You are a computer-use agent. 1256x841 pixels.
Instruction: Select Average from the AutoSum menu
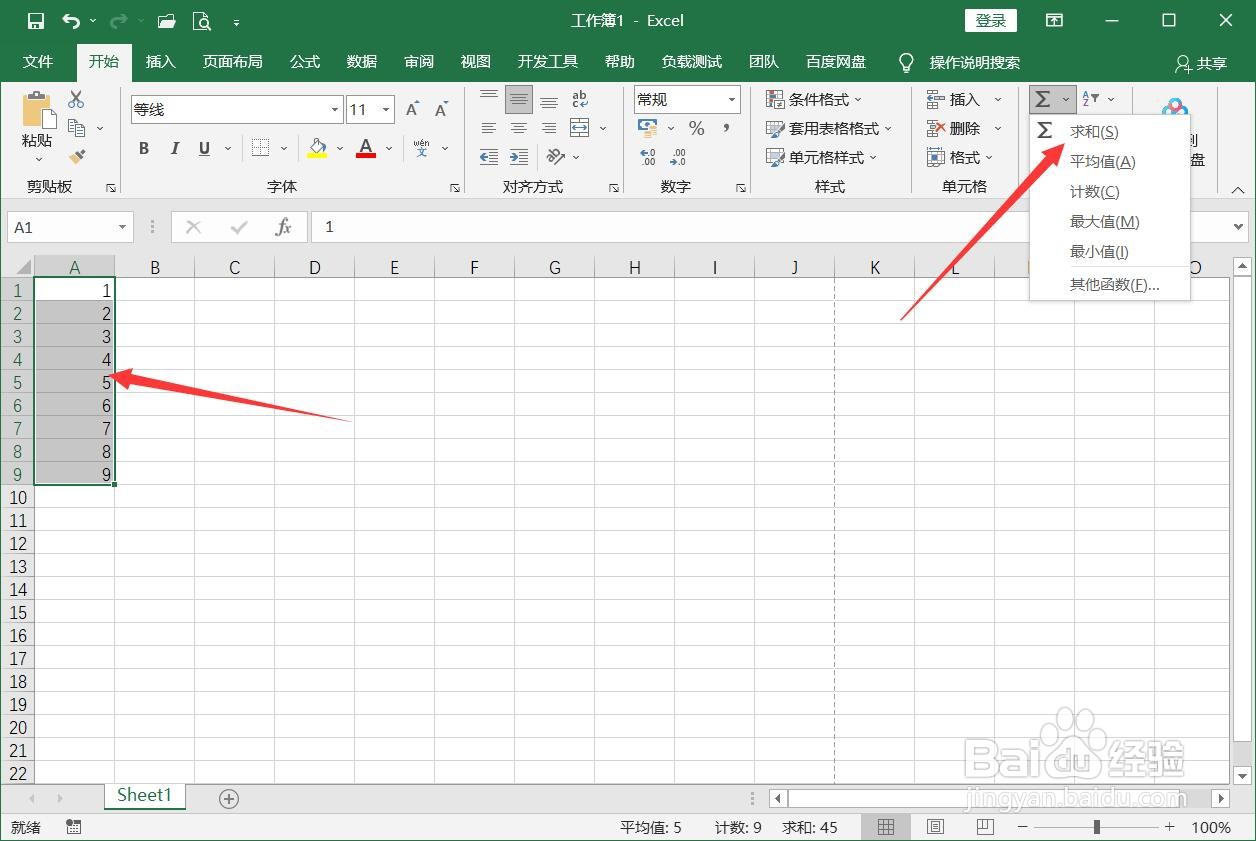tap(1103, 162)
